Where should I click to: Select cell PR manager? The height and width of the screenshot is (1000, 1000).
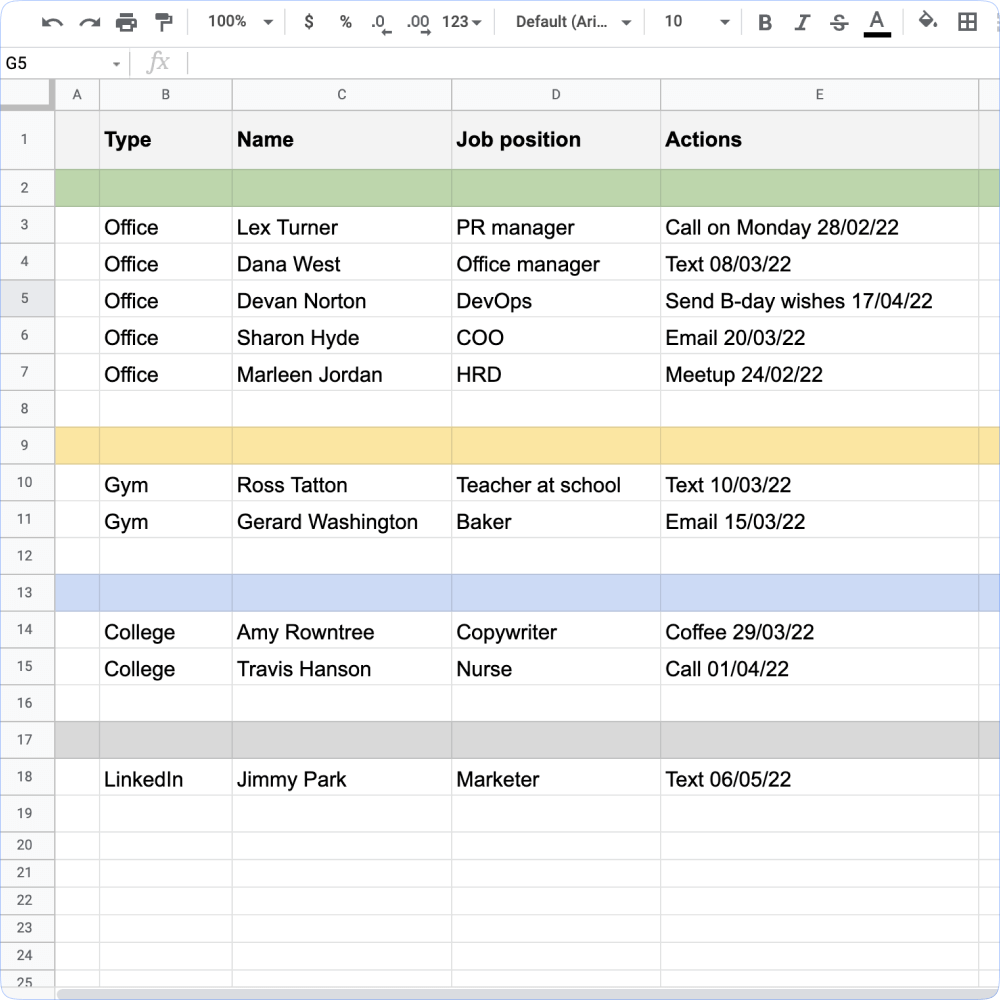pos(556,225)
